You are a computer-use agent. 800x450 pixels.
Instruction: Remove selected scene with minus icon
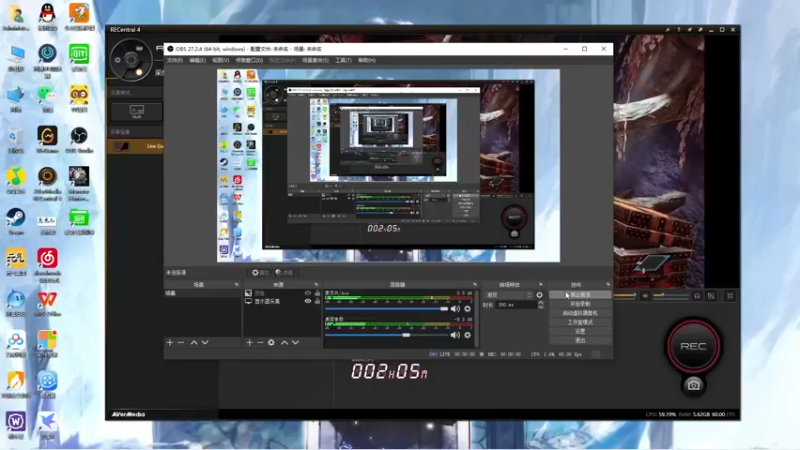coord(181,342)
